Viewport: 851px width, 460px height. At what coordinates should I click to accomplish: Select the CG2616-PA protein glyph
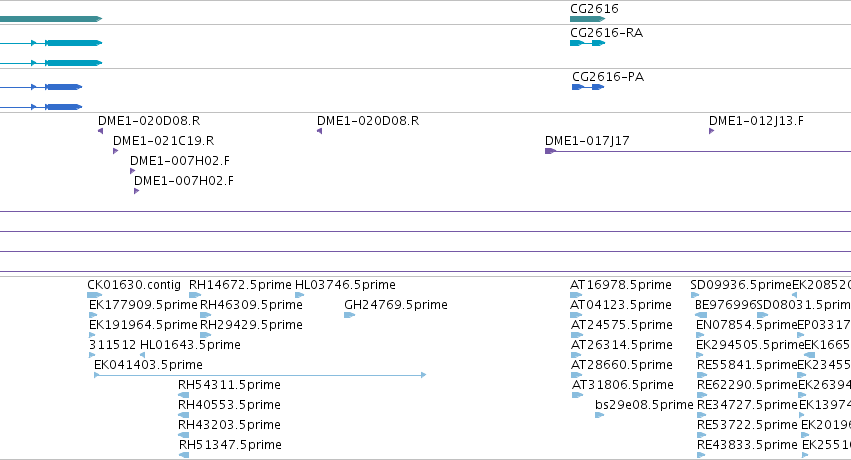click(x=588, y=87)
